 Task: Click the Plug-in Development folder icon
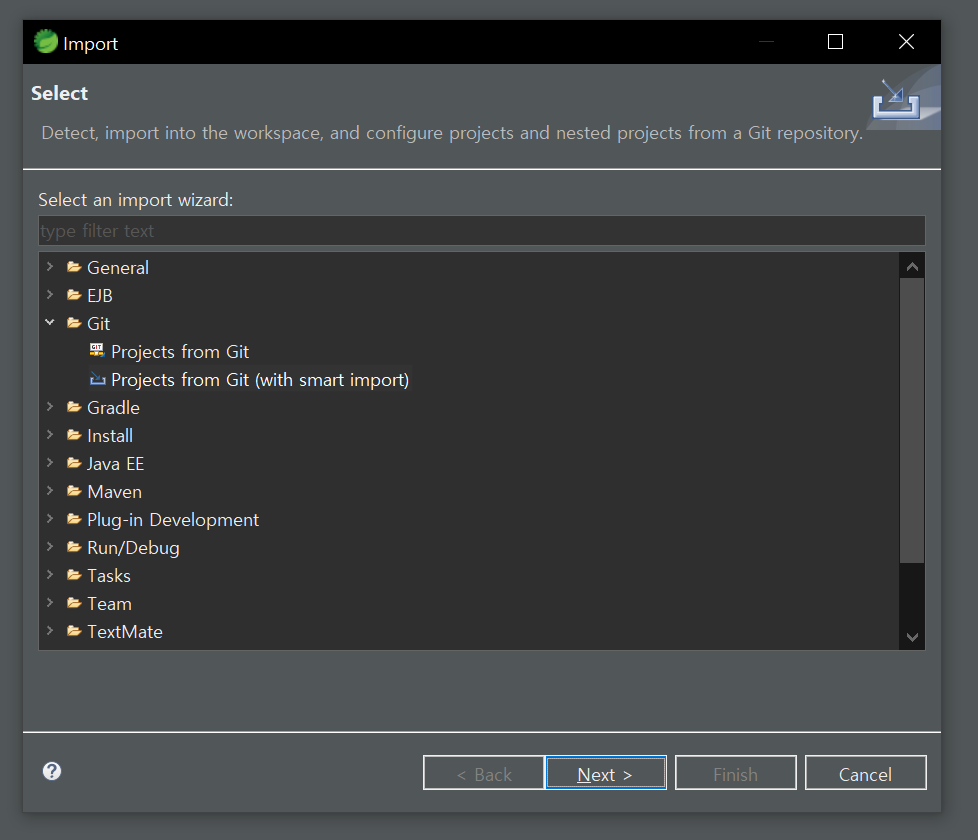click(74, 519)
